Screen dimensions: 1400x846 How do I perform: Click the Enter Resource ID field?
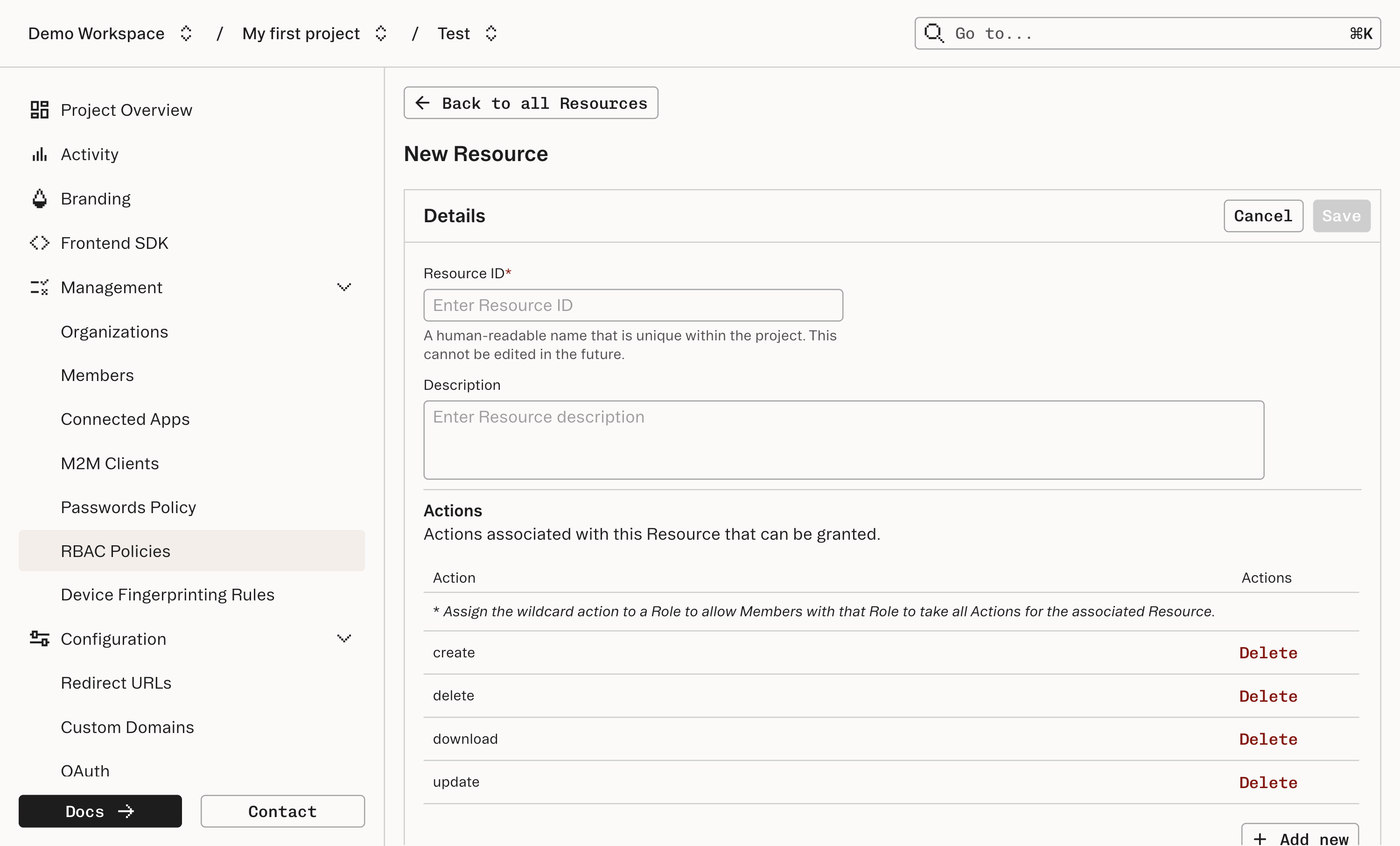pos(633,305)
